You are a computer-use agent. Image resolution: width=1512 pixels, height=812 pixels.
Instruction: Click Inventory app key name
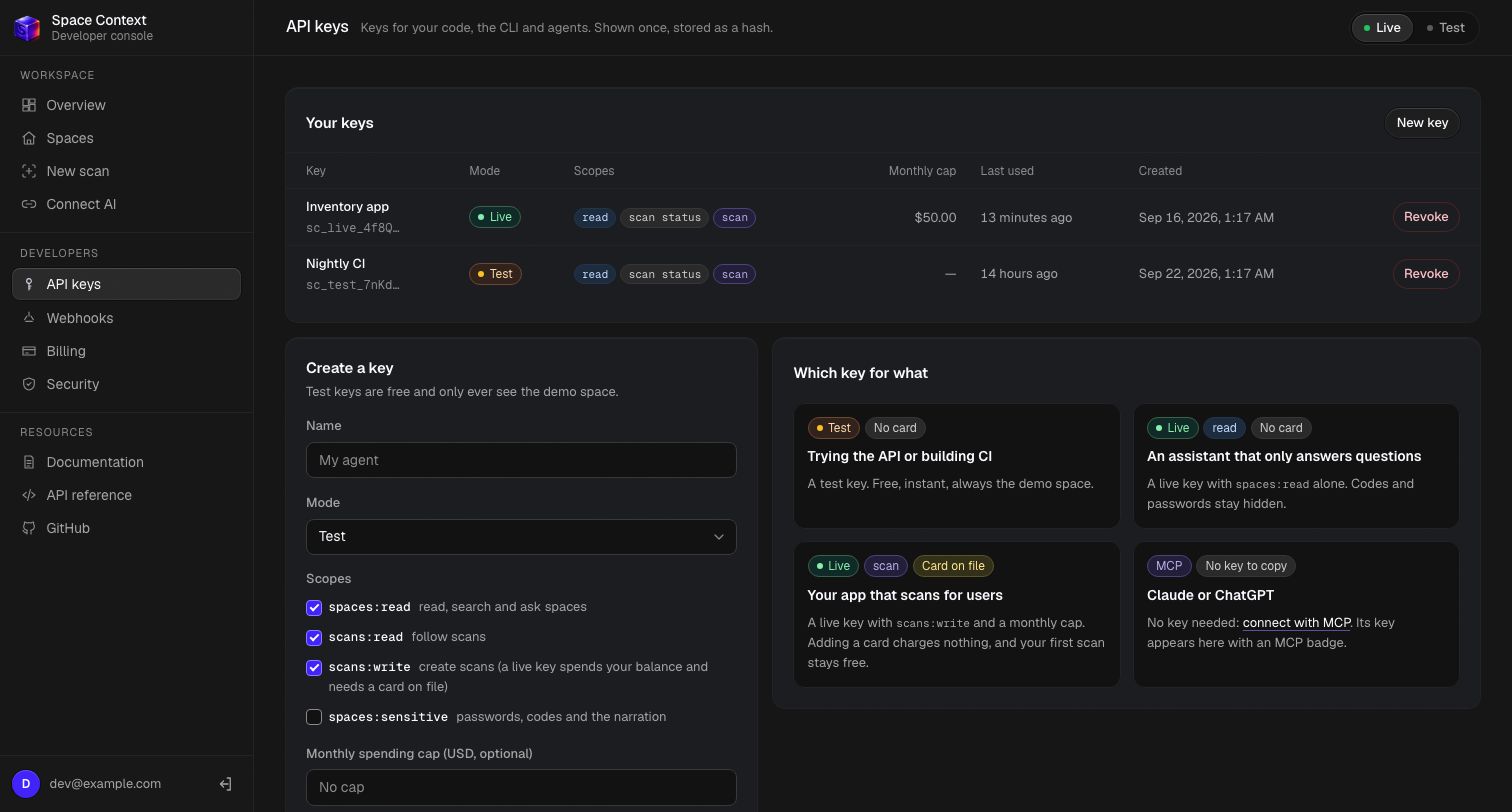point(347,207)
